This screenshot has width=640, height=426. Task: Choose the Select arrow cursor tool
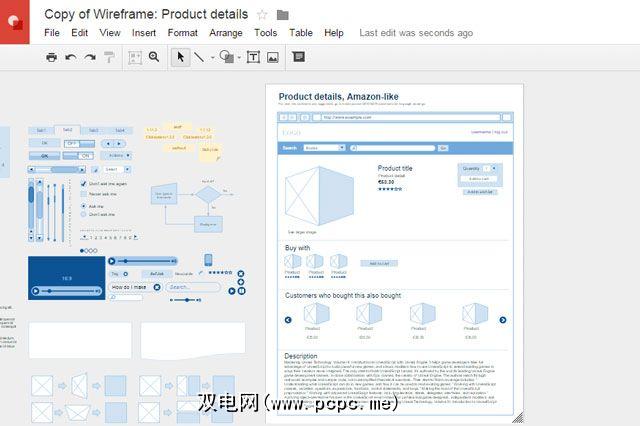click(180, 57)
